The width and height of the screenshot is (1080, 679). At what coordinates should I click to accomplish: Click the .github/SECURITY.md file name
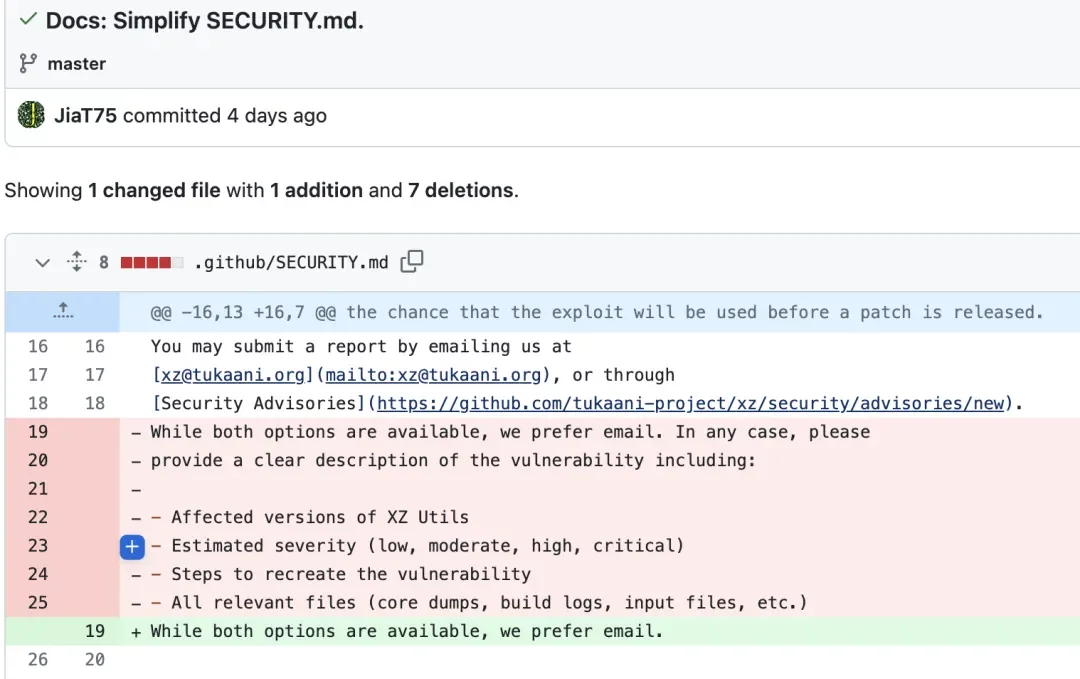tap(291, 262)
